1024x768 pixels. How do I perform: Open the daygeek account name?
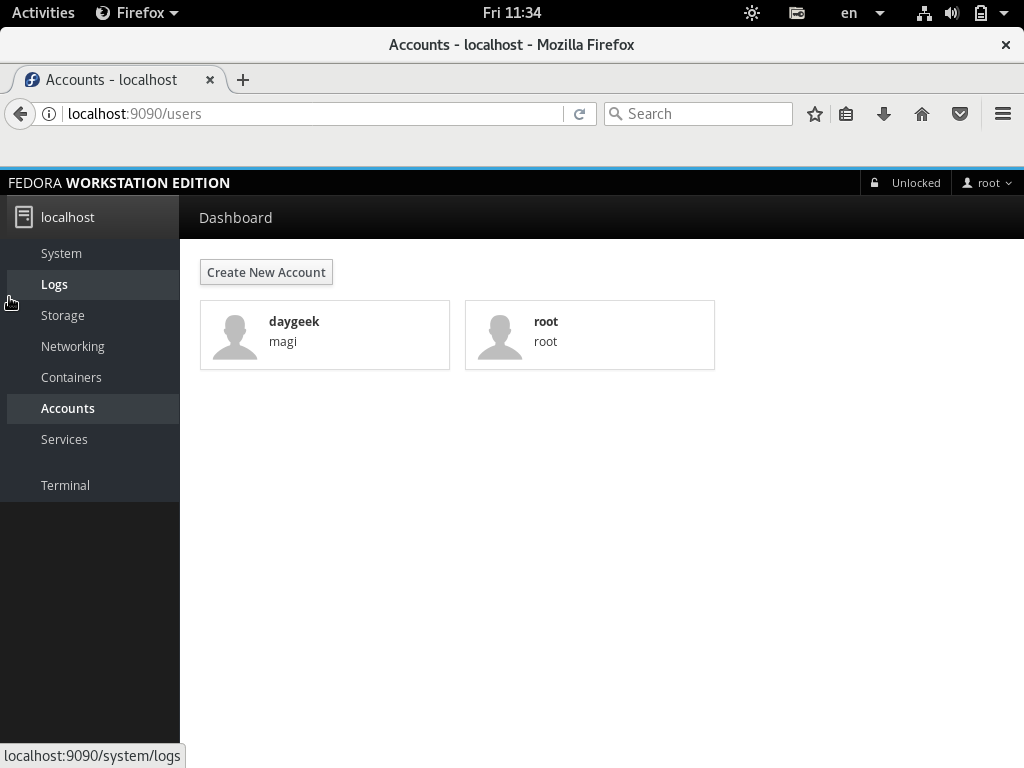294,322
